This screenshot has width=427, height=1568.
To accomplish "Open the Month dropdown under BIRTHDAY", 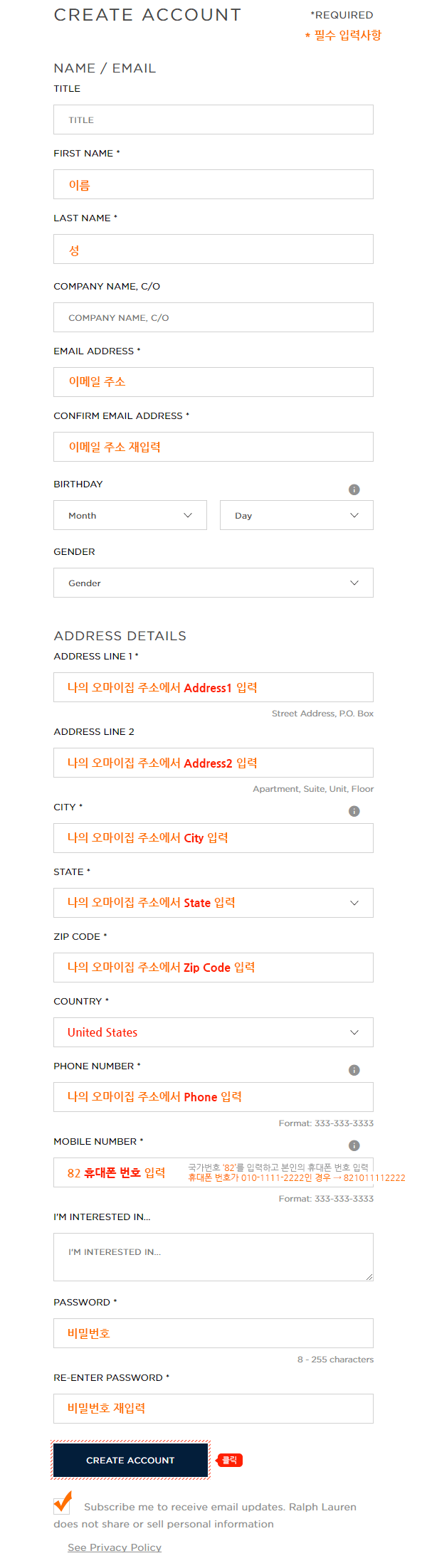I will click(130, 514).
